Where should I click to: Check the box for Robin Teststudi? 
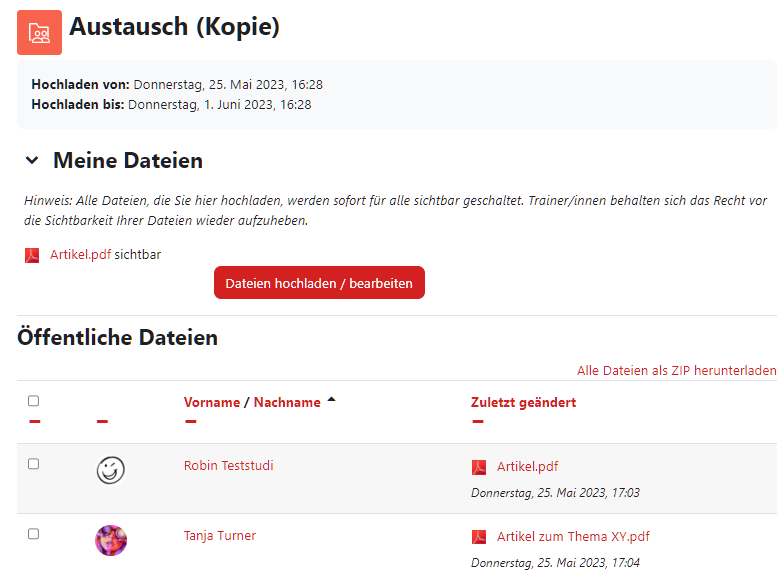click(33, 464)
